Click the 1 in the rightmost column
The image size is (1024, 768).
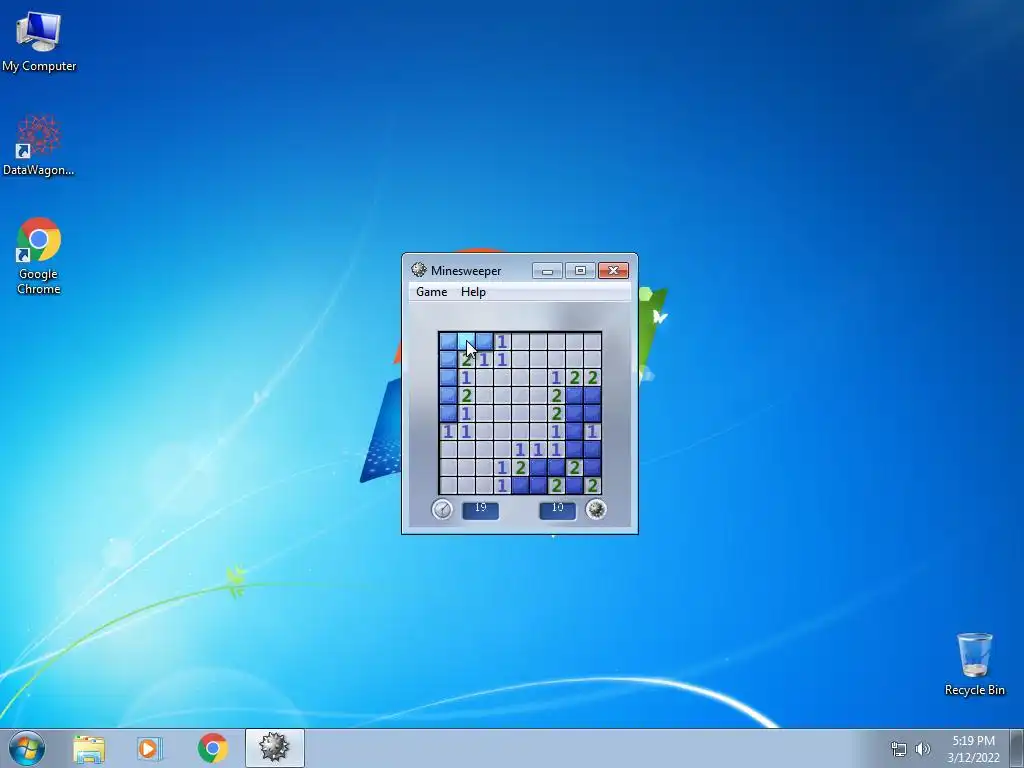tap(592, 431)
